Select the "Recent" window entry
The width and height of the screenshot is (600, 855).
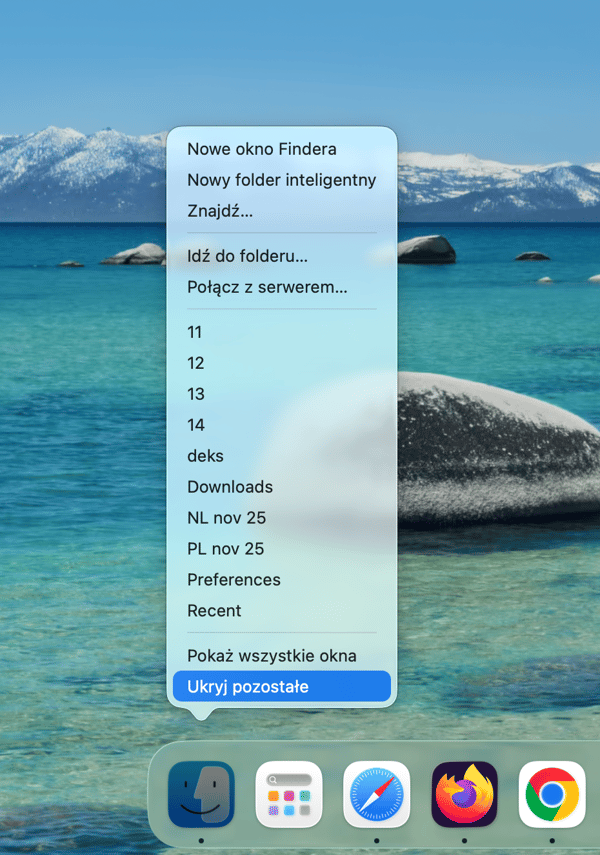[x=214, y=611]
